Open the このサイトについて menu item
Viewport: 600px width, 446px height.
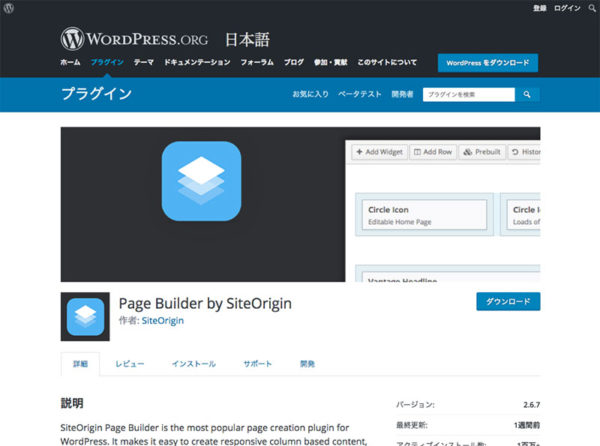pos(387,62)
